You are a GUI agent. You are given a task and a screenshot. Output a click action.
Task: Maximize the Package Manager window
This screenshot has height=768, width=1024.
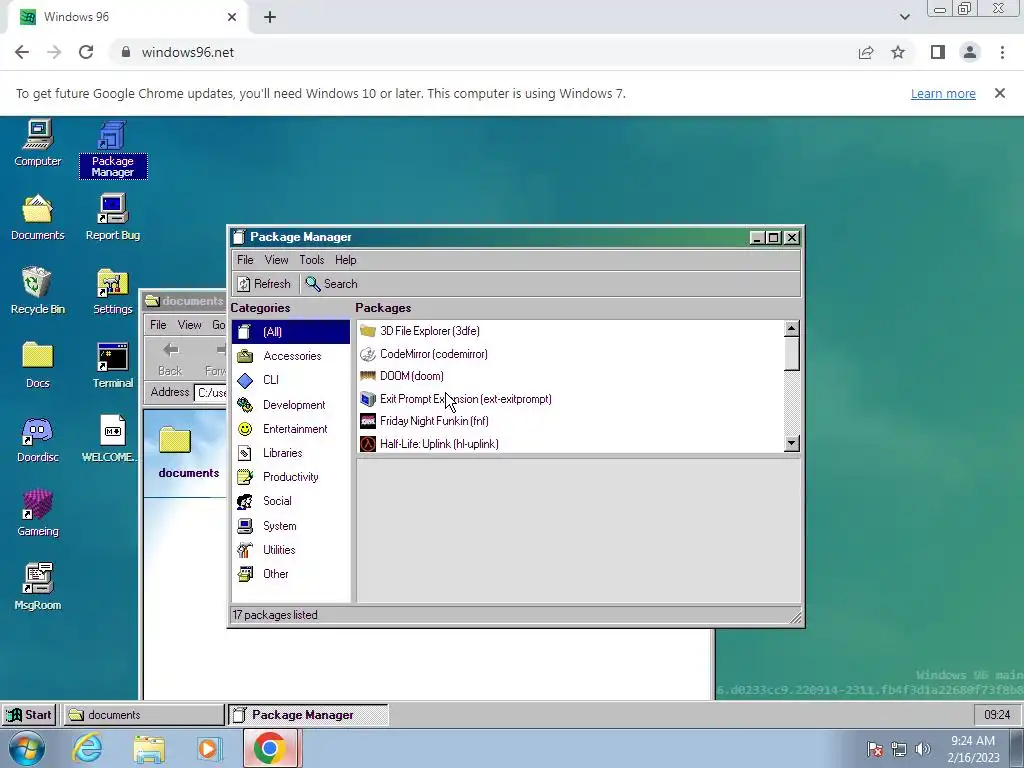pos(774,238)
